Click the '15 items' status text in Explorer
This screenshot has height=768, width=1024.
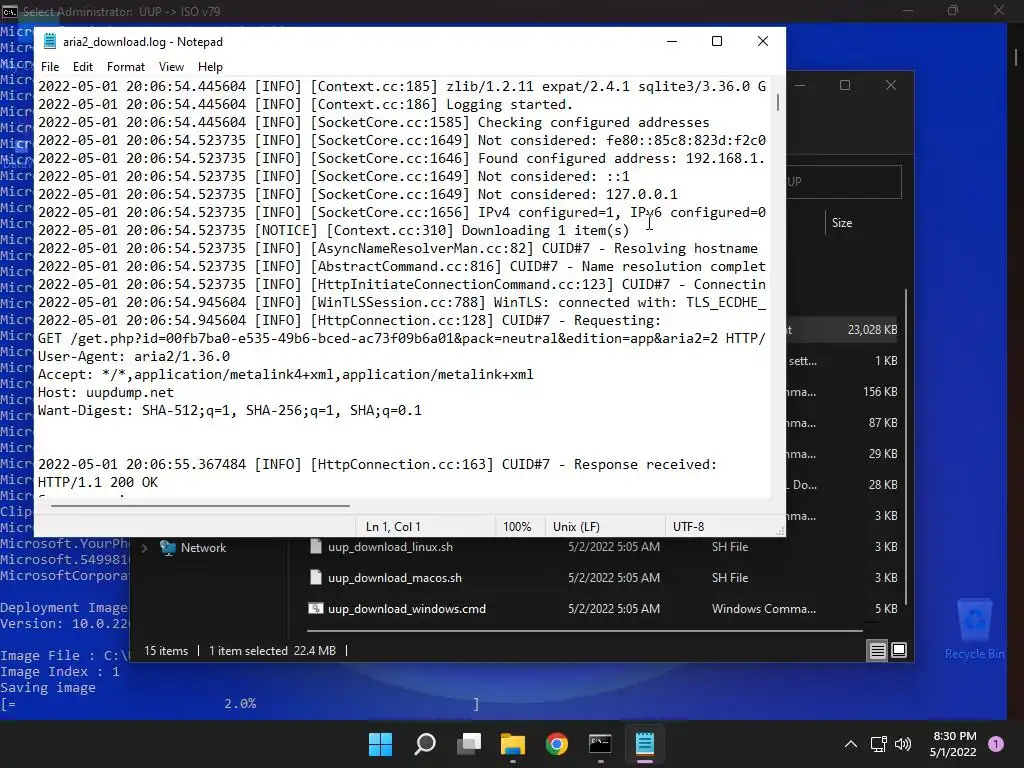click(x=166, y=650)
